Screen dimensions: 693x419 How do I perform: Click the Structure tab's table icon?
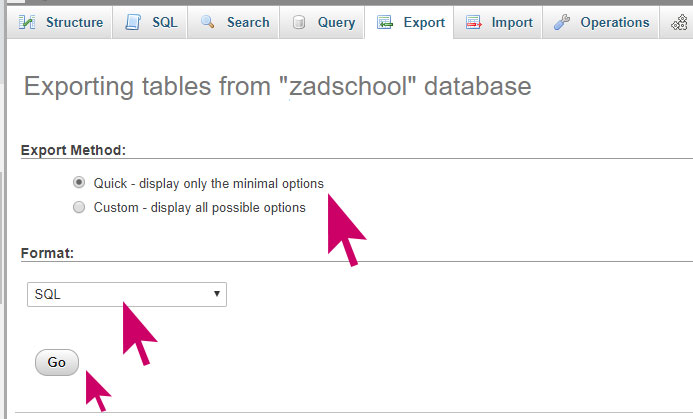[28, 22]
